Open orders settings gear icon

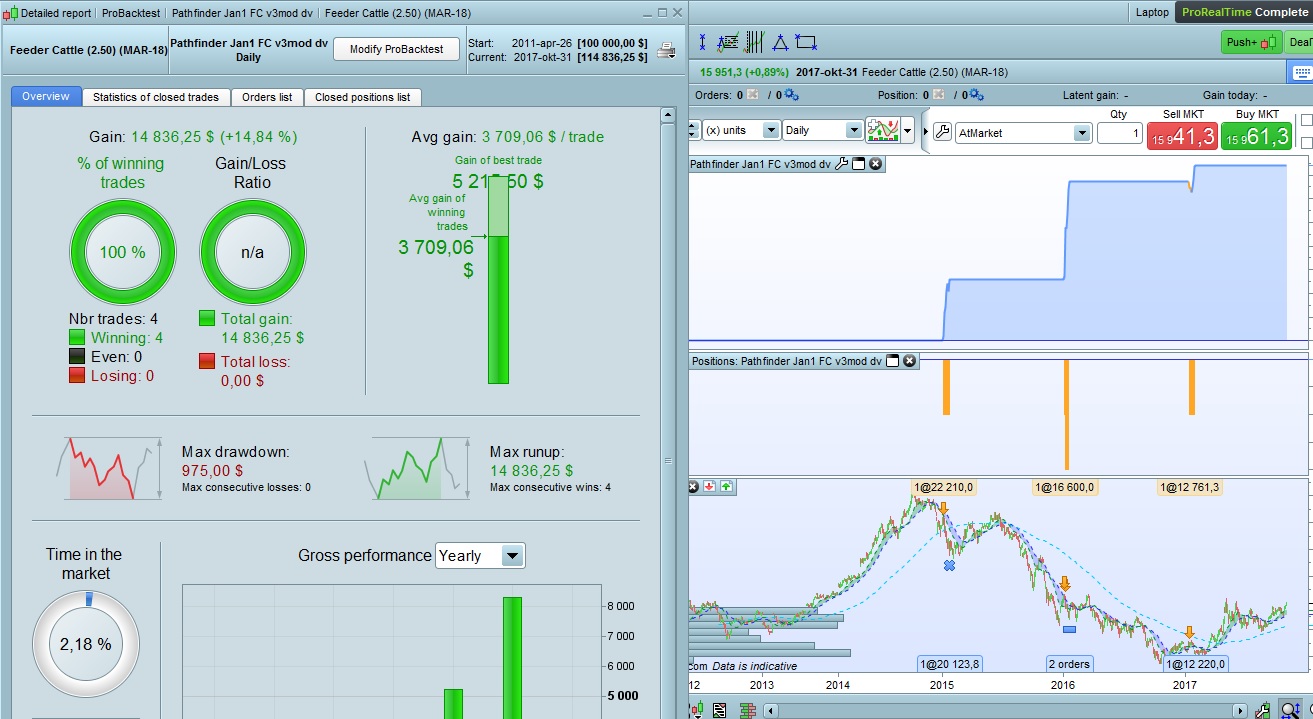tap(790, 95)
